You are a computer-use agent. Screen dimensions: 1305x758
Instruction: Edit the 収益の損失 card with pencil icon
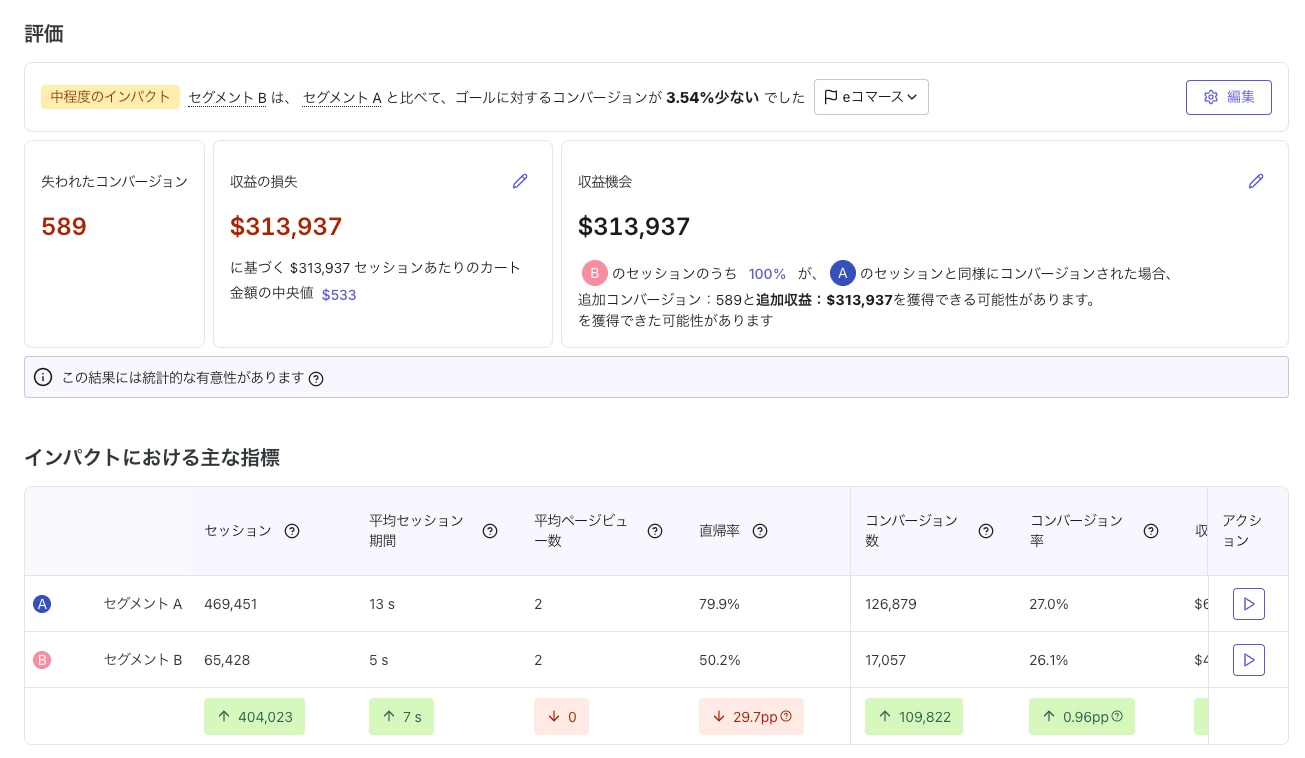520,181
